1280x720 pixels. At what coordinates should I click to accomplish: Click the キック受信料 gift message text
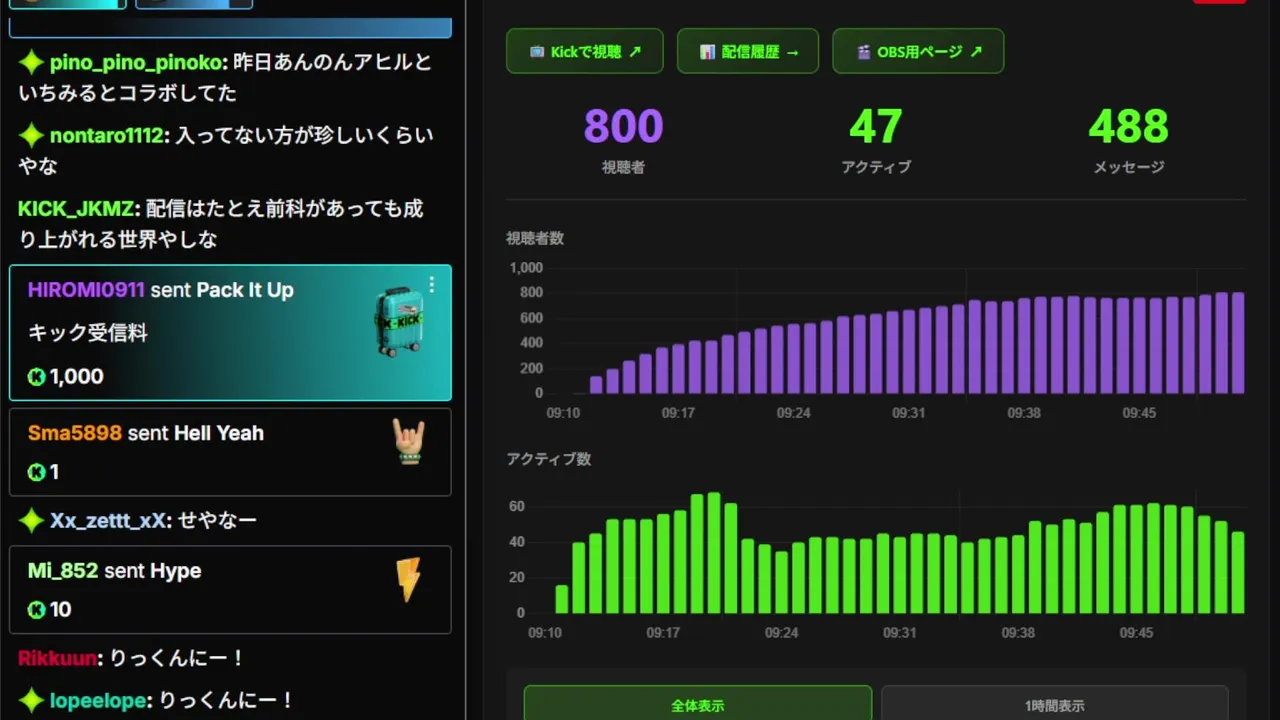tap(88, 333)
